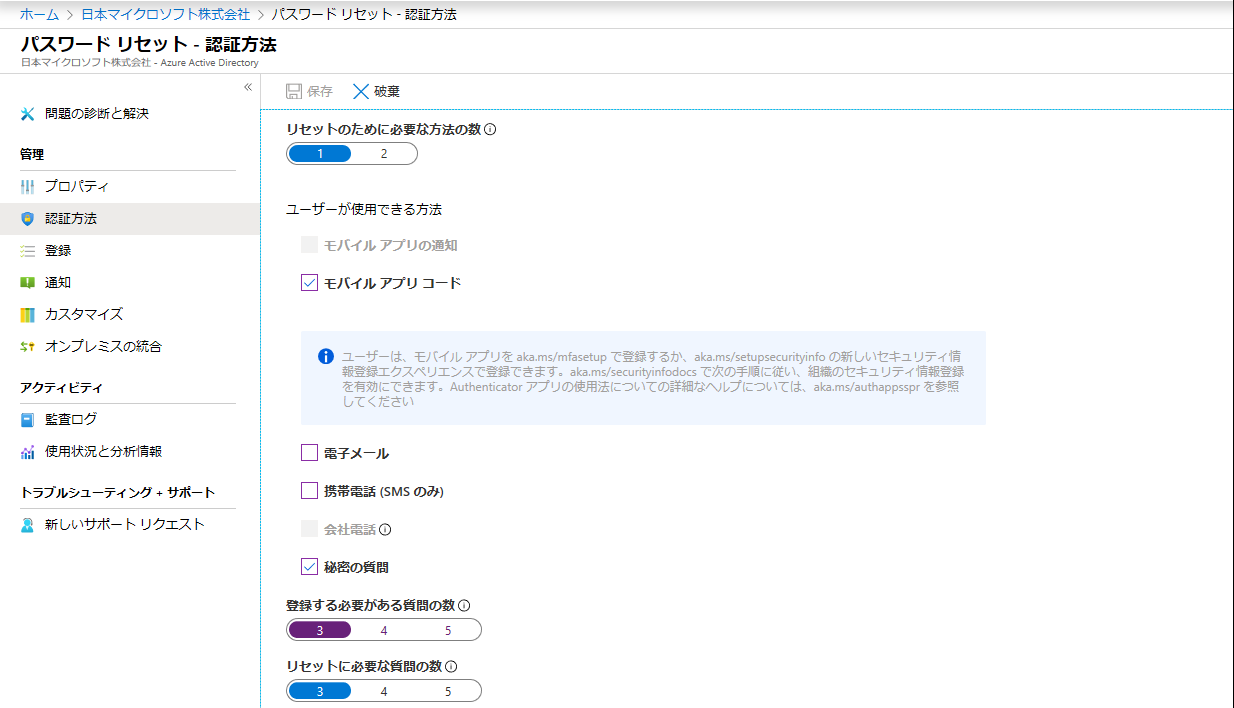
Task: Open プロパティ in the sidebar
Action: 130,187
